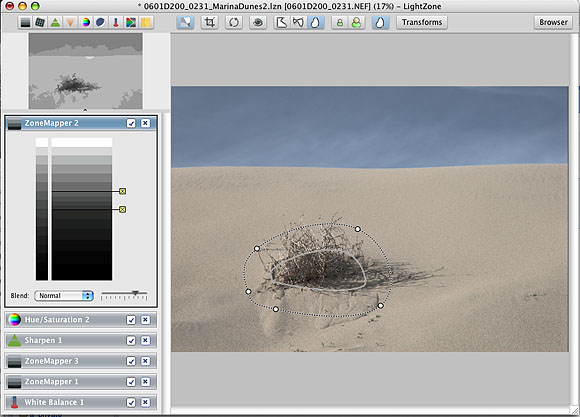The width and height of the screenshot is (580, 417).
Task: Click the blend opacity slider handle
Action: pyautogui.click(x=135, y=293)
